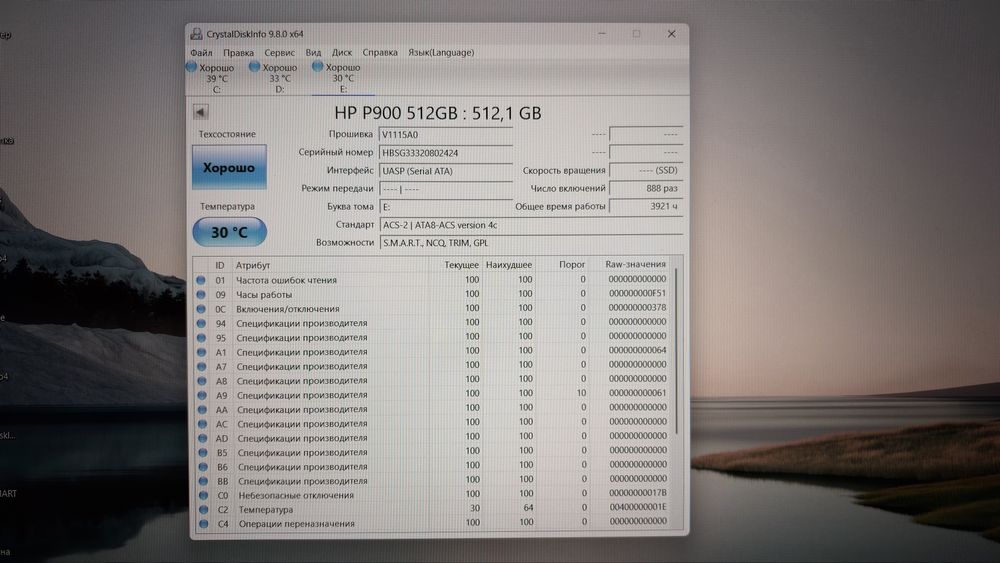The image size is (1000, 563).
Task: Click the Наихудшее column header
Action: click(509, 265)
